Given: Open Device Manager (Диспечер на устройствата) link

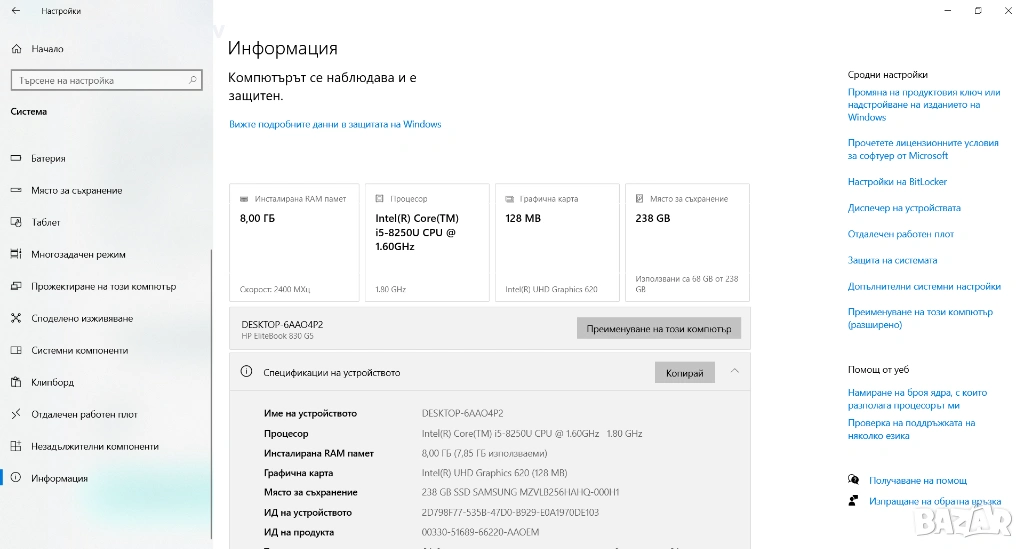Looking at the screenshot, I should coord(904,208).
